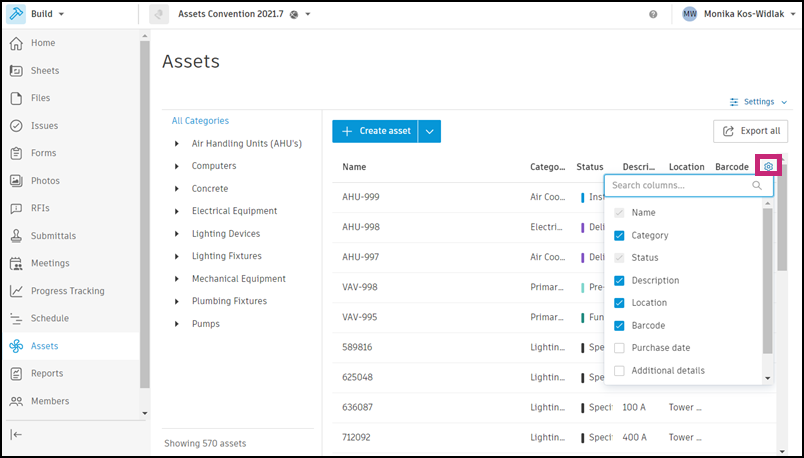The height and width of the screenshot is (458, 804).
Task: Check the Purchase date column checkbox
Action: click(619, 348)
